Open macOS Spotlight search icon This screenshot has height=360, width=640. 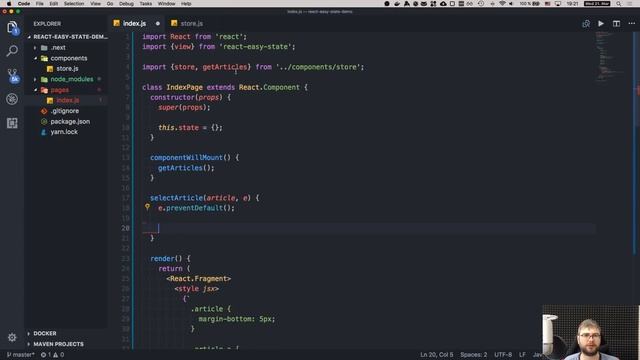pos(619,4)
